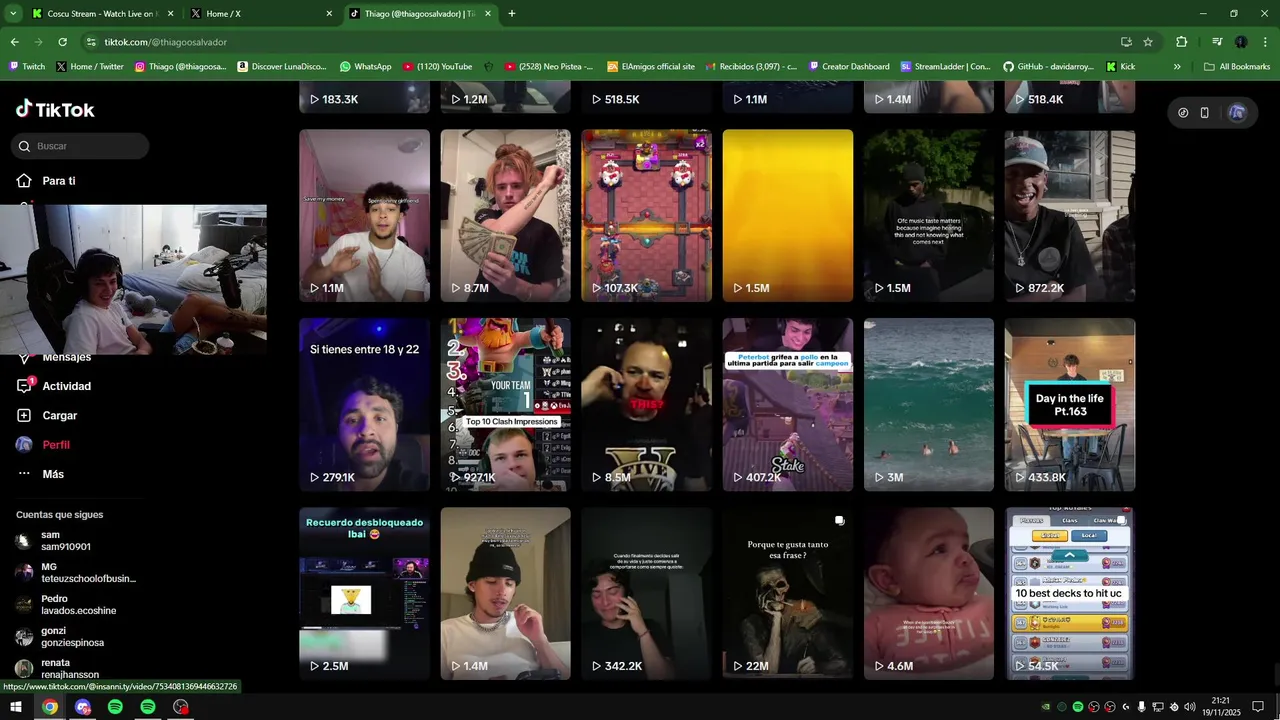This screenshot has width=1280, height=720.
Task: Open the Windows notification center icon
Action: 1258,707
